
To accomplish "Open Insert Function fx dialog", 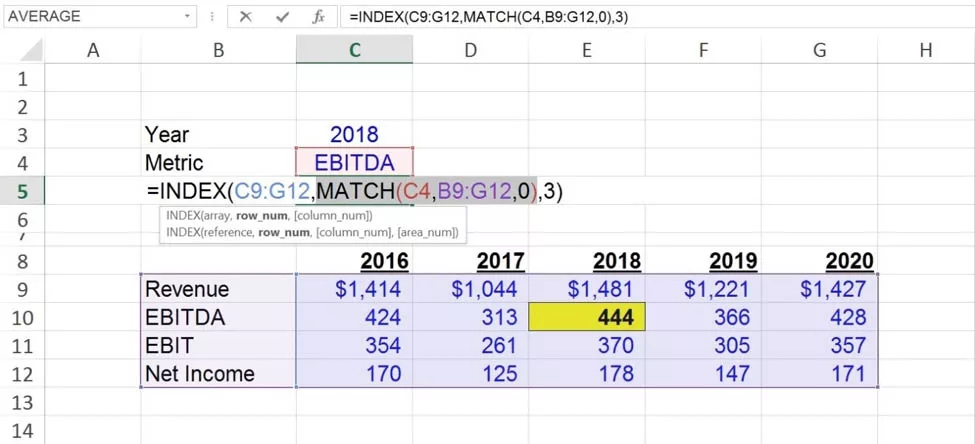I will (x=318, y=17).
